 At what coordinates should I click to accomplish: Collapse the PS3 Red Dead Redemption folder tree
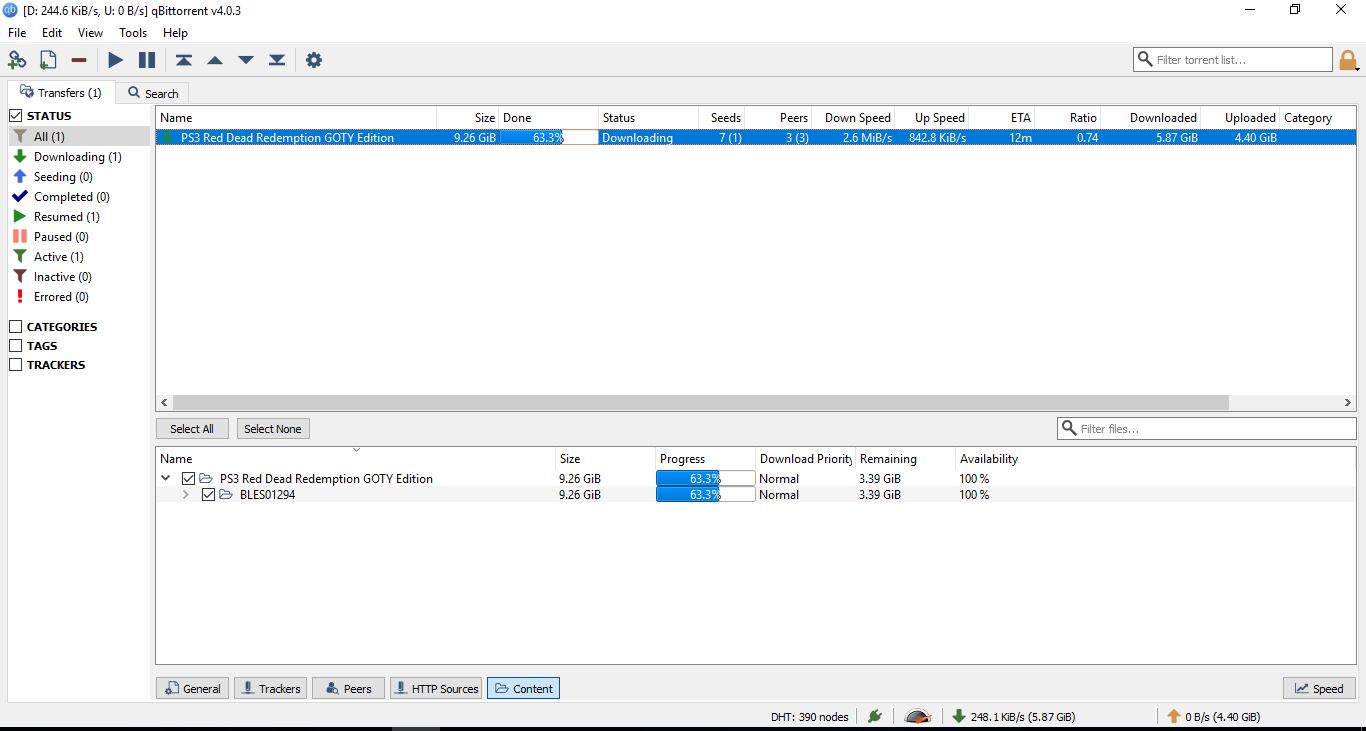[166, 479]
